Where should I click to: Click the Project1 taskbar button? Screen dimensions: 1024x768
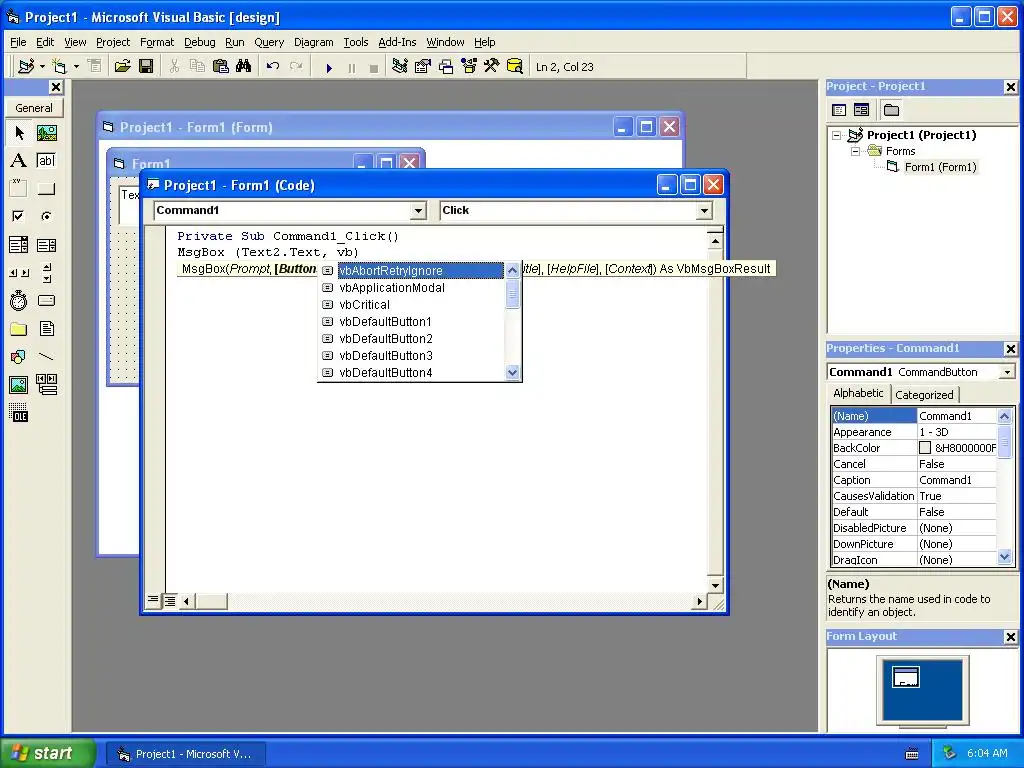(x=185, y=754)
